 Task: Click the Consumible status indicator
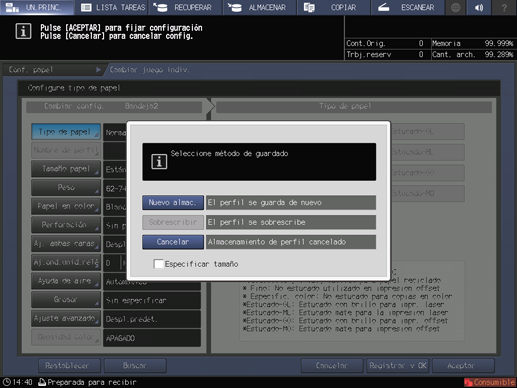[489, 382]
